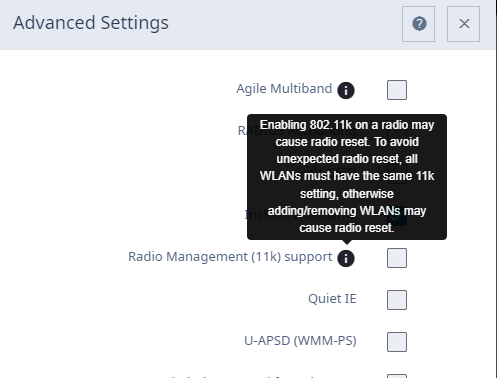Click the Agile Multiband label
The width and height of the screenshot is (497, 378).
tap(284, 89)
